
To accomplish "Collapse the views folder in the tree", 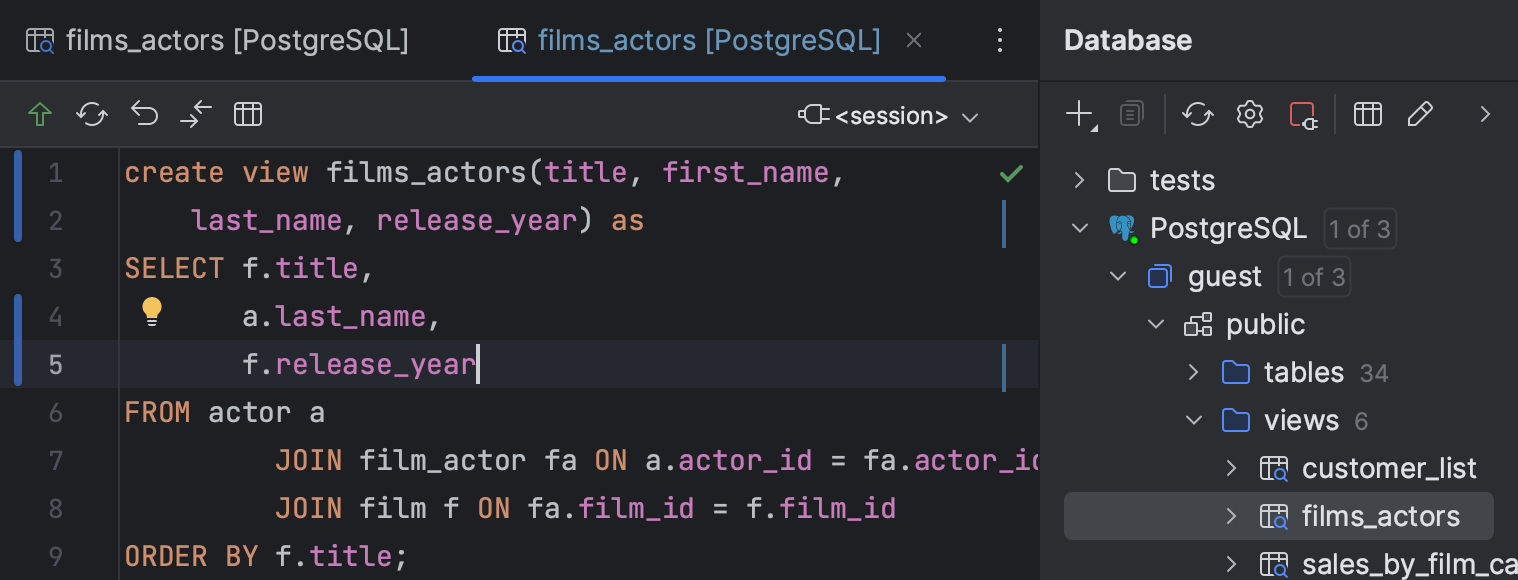I will coord(1194,420).
